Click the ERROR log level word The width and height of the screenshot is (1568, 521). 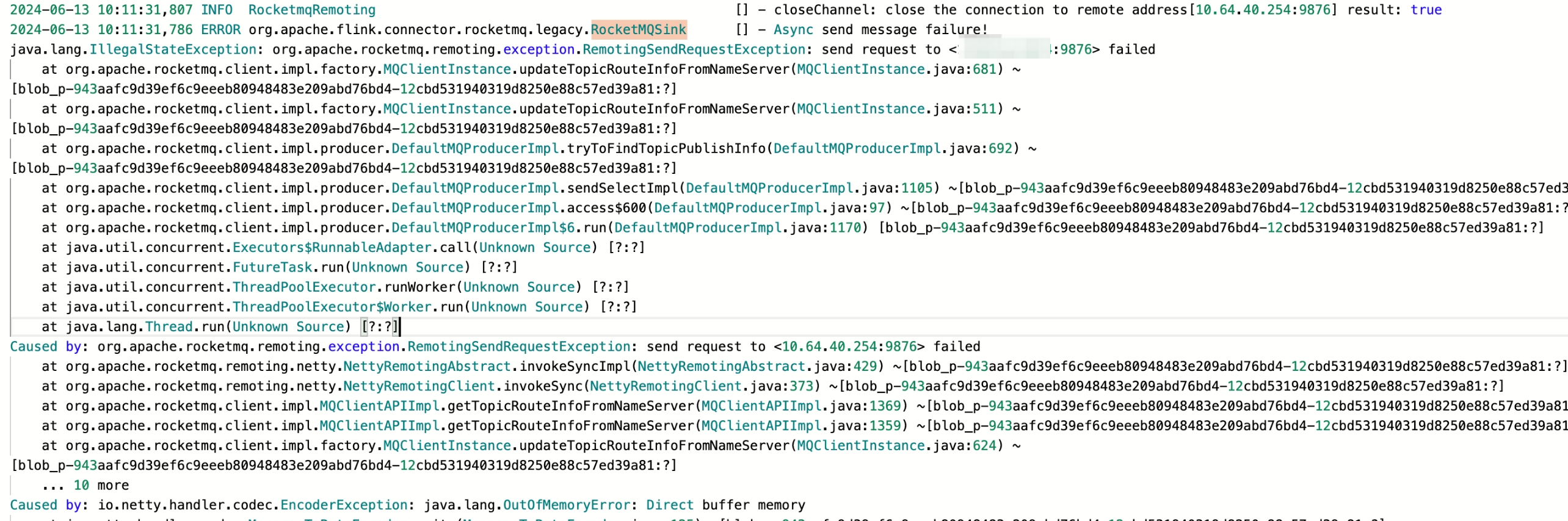(x=220, y=29)
